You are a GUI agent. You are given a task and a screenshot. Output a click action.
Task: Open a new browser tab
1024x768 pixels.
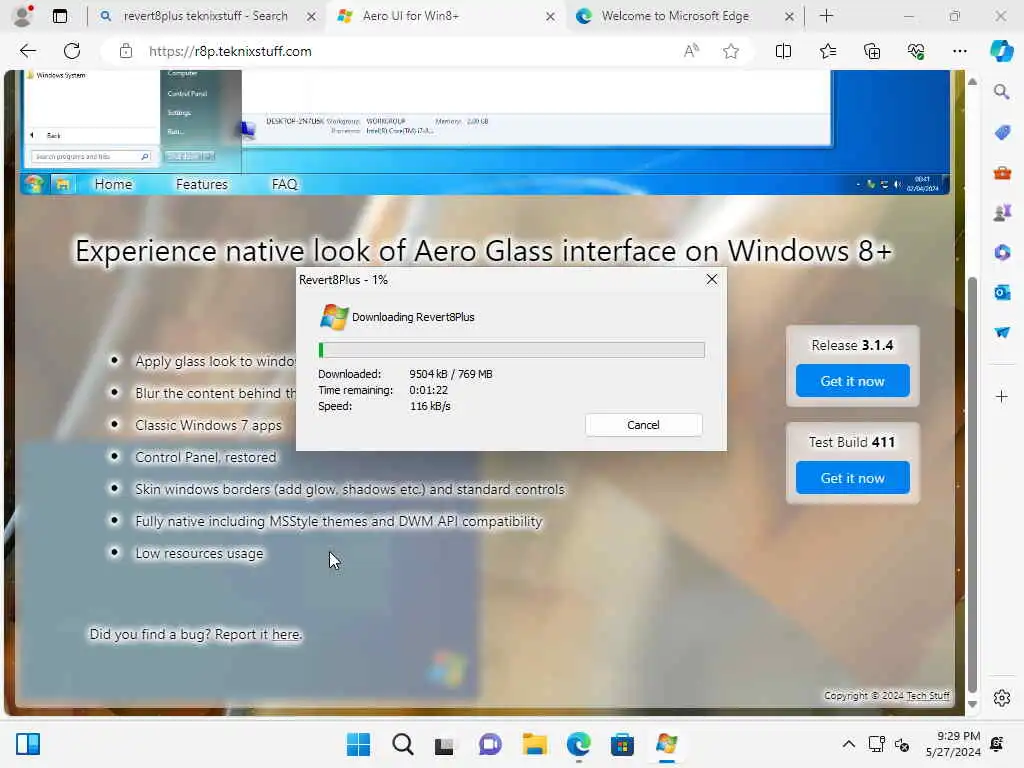pyautogui.click(x=826, y=16)
